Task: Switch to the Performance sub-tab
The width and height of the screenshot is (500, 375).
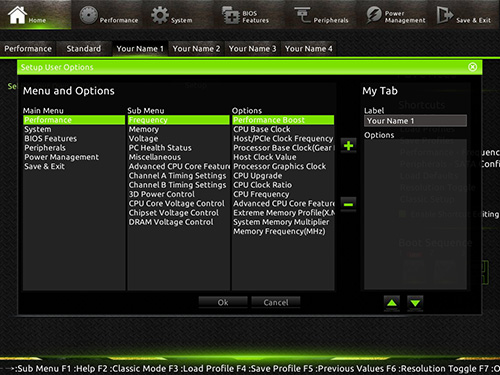Action: click(x=28, y=49)
